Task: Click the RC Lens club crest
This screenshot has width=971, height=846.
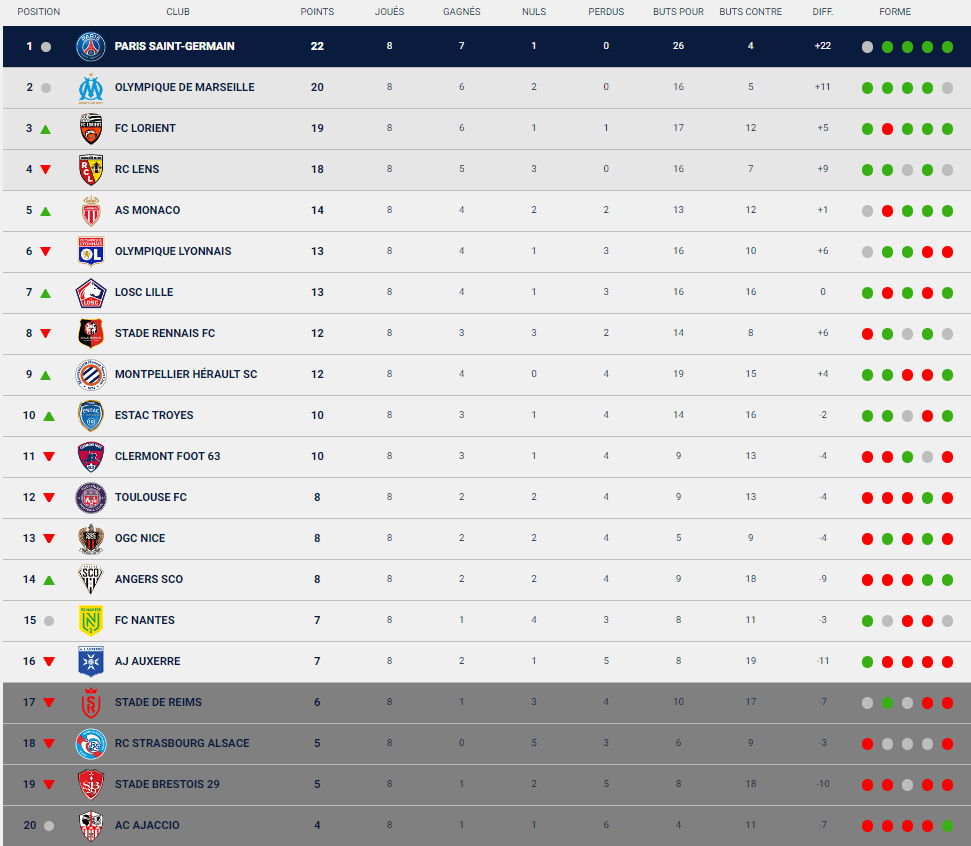Action: click(x=91, y=170)
